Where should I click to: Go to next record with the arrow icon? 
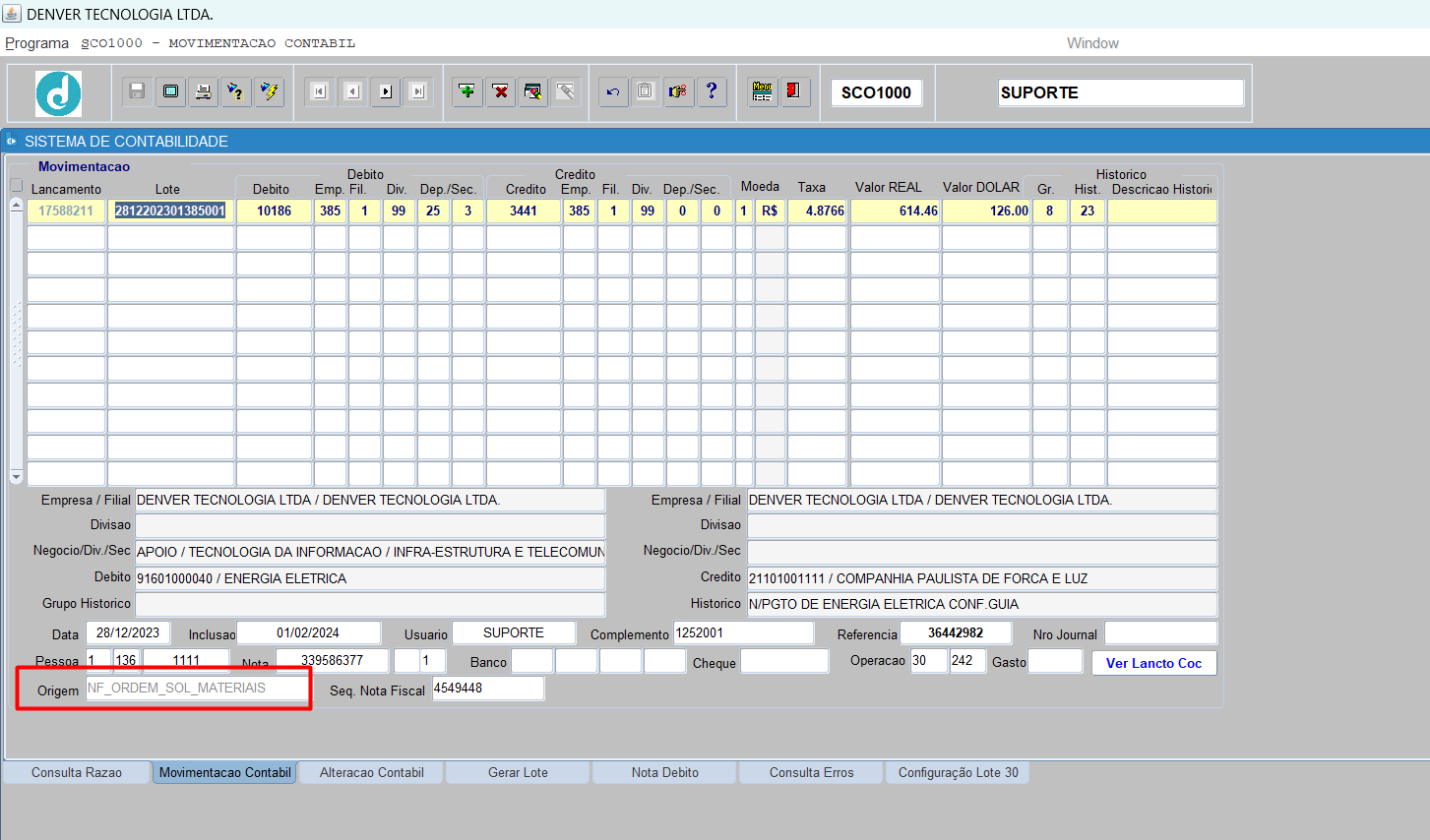tap(386, 91)
